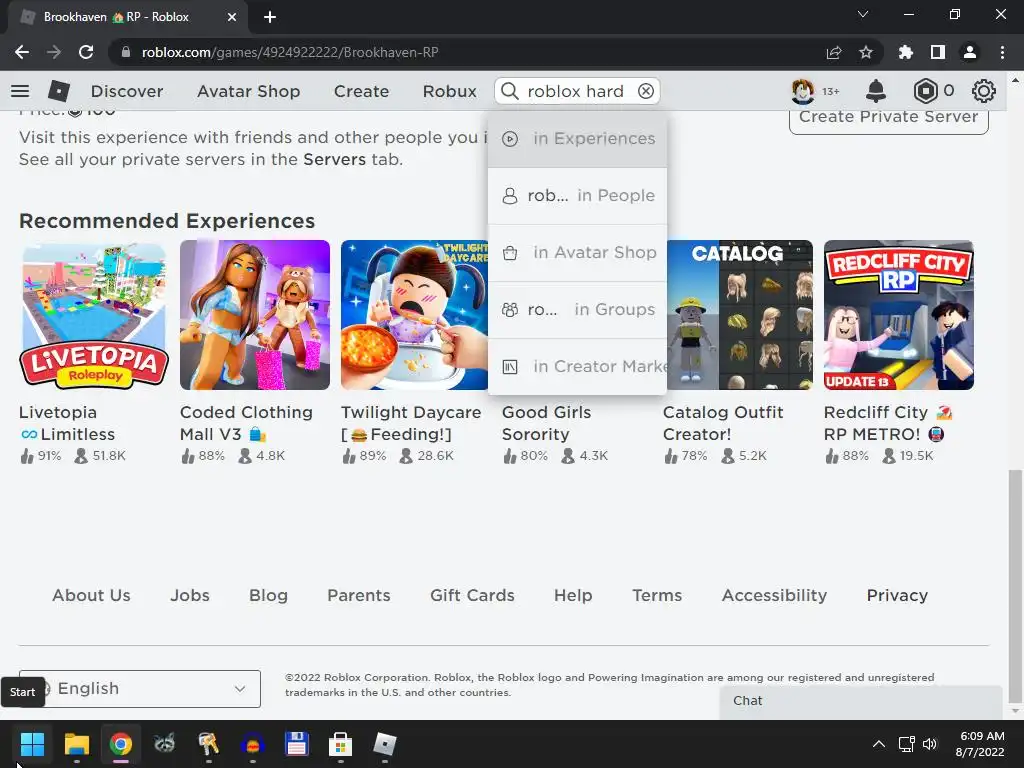Open Livetopia Roleplay game thumbnail
Screen dimensions: 1024x768
click(94, 315)
